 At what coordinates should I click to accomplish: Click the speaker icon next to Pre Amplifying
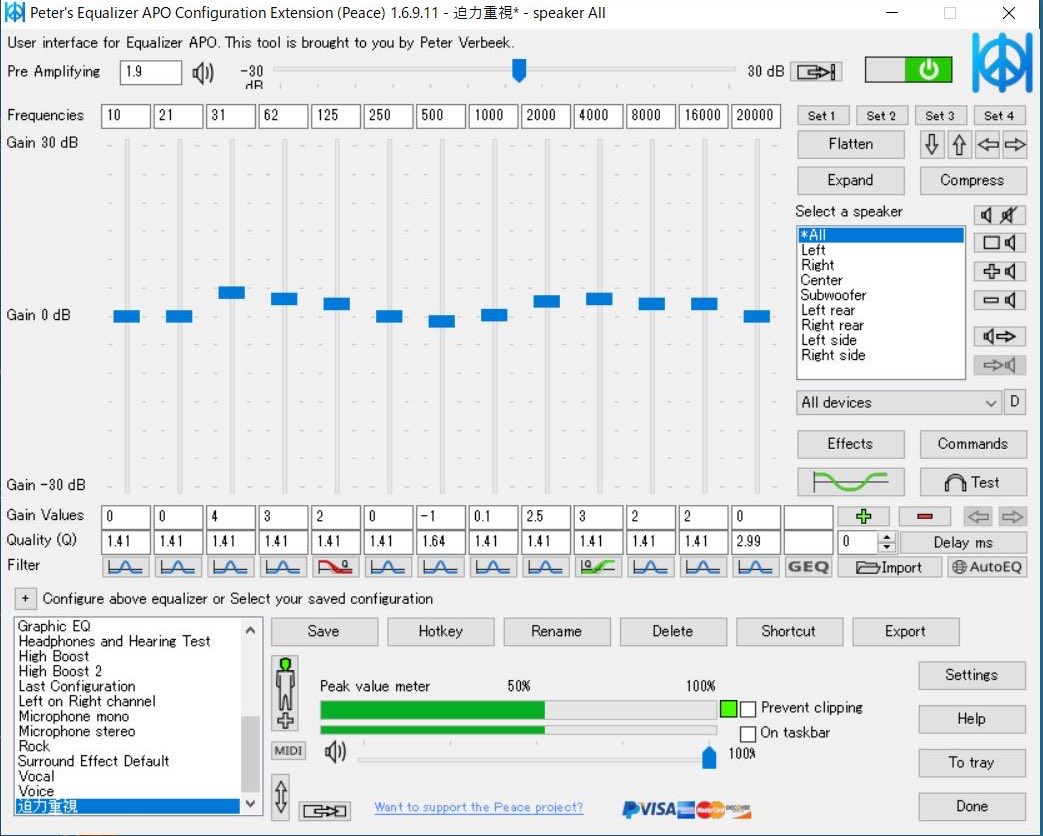point(203,72)
